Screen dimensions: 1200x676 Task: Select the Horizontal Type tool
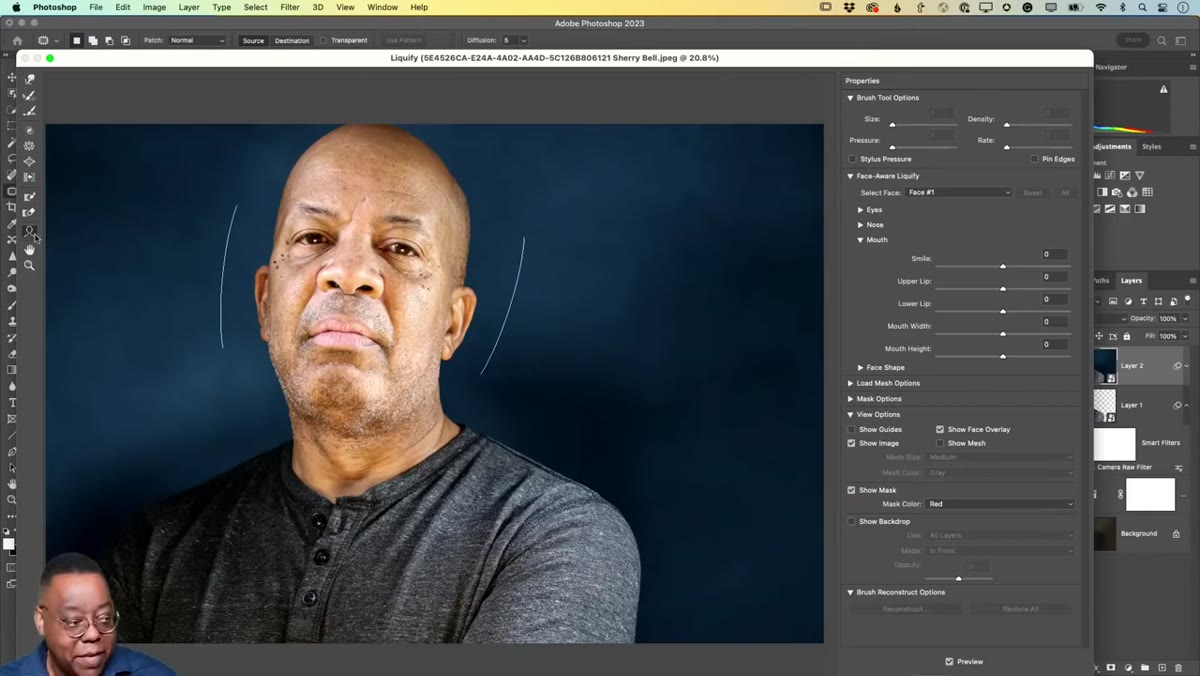coord(12,403)
